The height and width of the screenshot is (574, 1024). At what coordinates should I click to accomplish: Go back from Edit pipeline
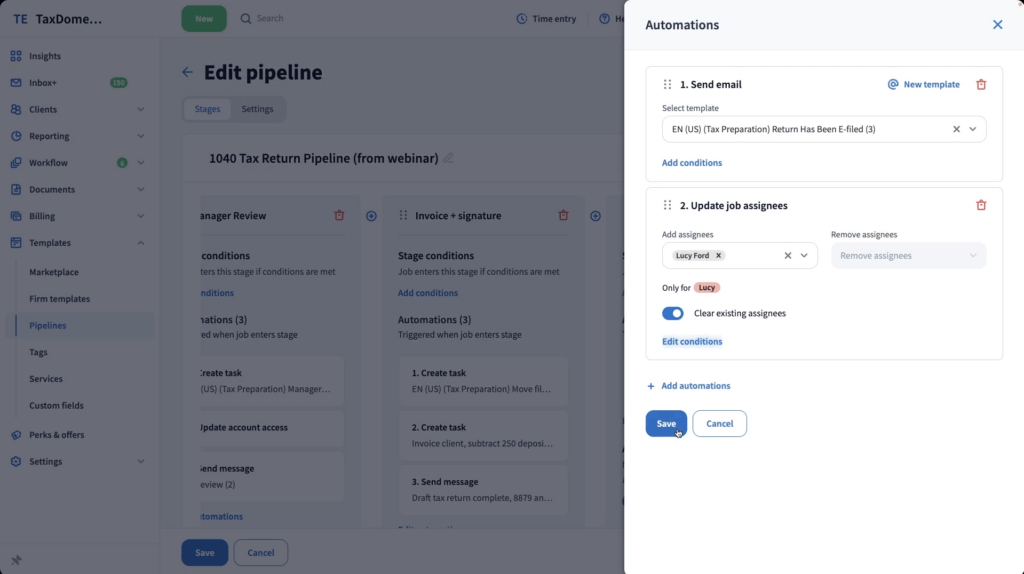point(187,72)
